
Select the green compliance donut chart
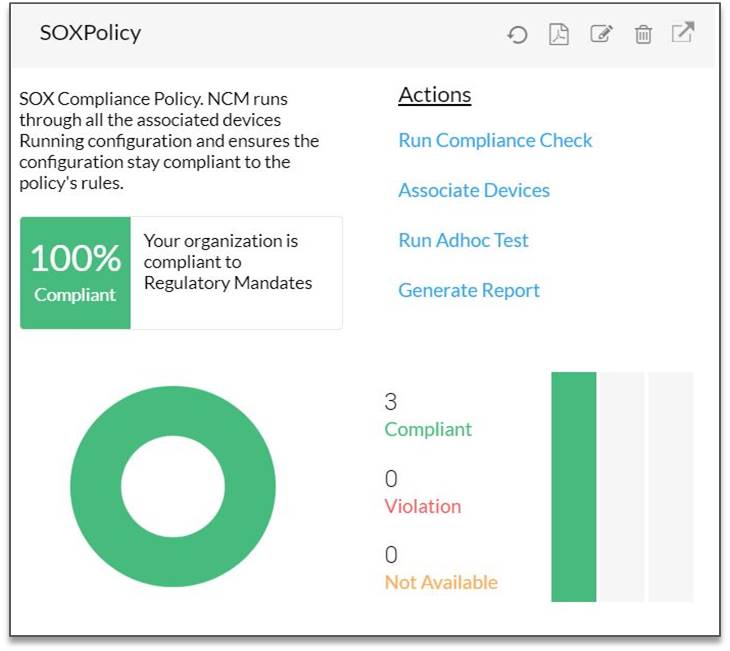pyautogui.click(x=173, y=486)
